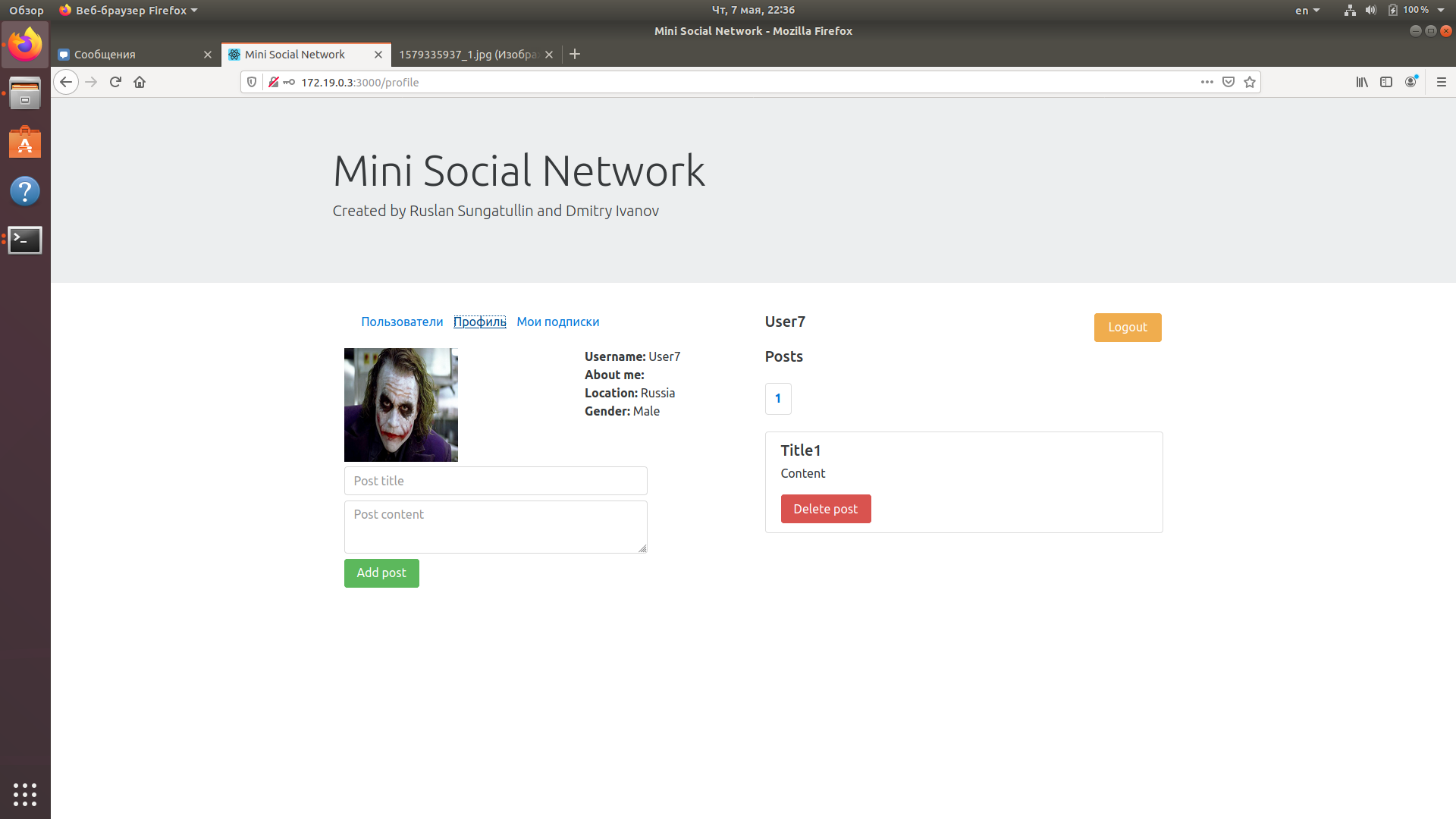Open the system status dropdown arrow
The height and width of the screenshot is (819, 1456).
1441,11
